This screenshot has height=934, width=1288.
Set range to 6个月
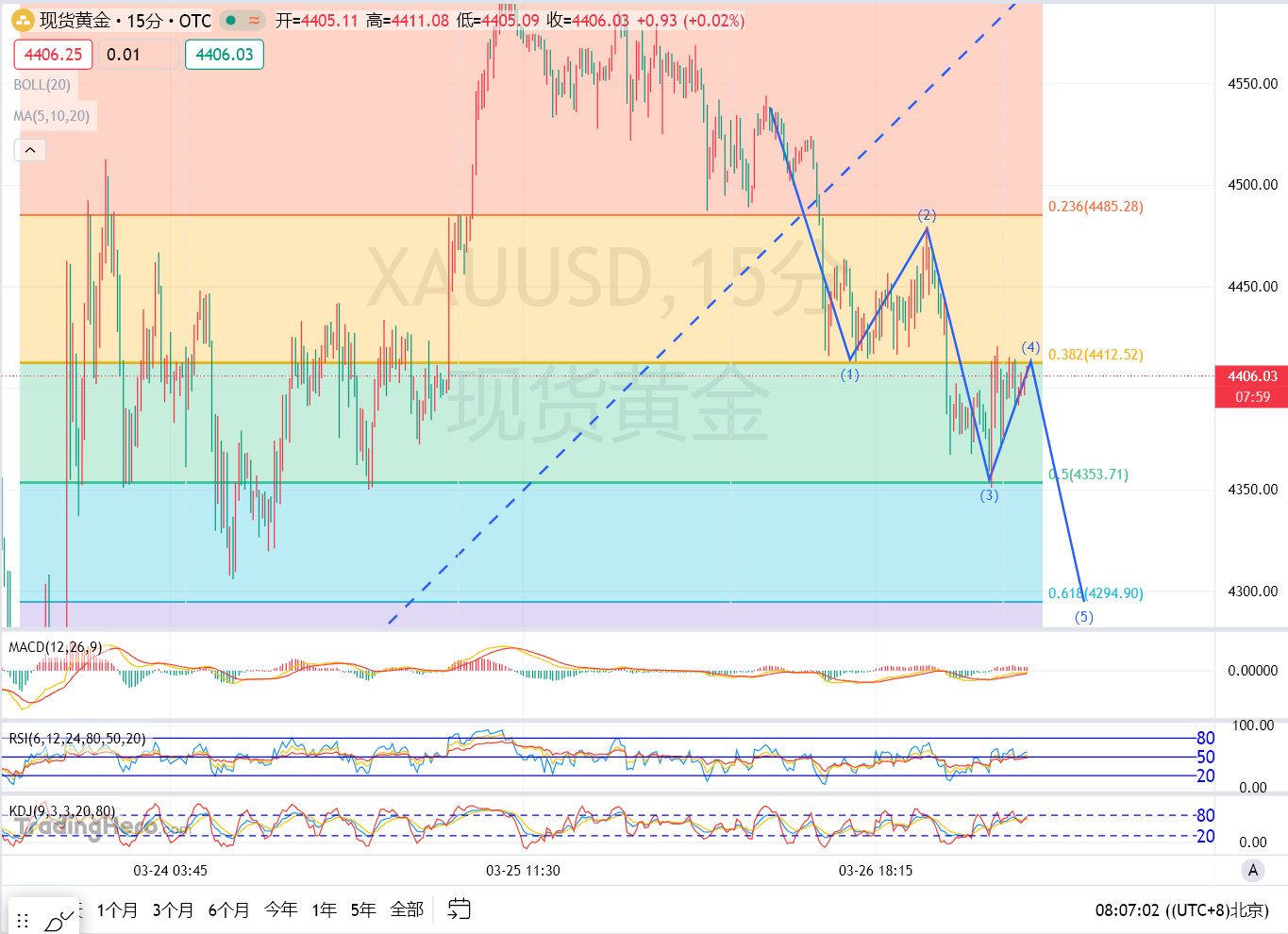[x=228, y=909]
